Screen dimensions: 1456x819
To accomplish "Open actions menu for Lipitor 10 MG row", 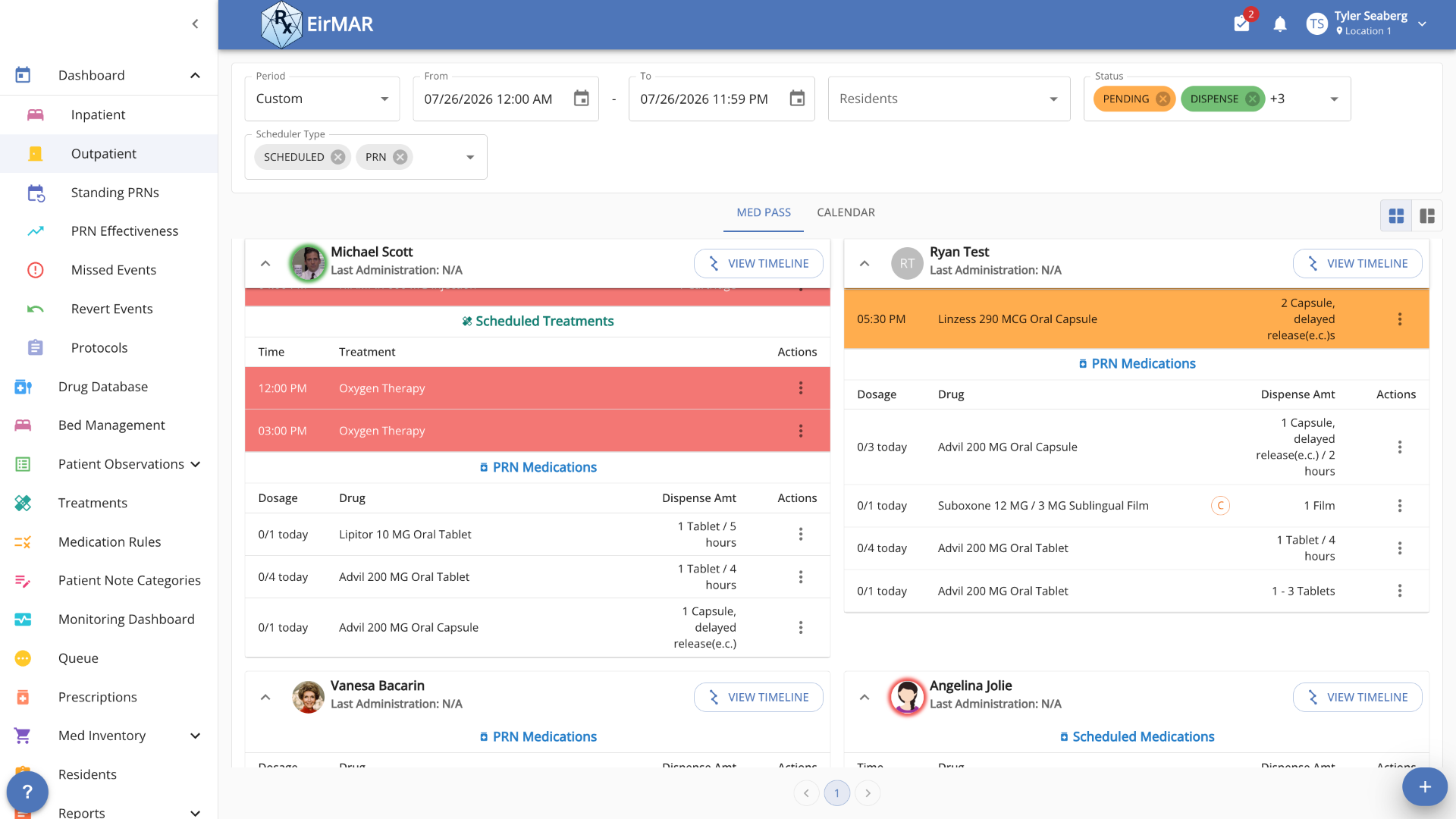I will pos(801,535).
